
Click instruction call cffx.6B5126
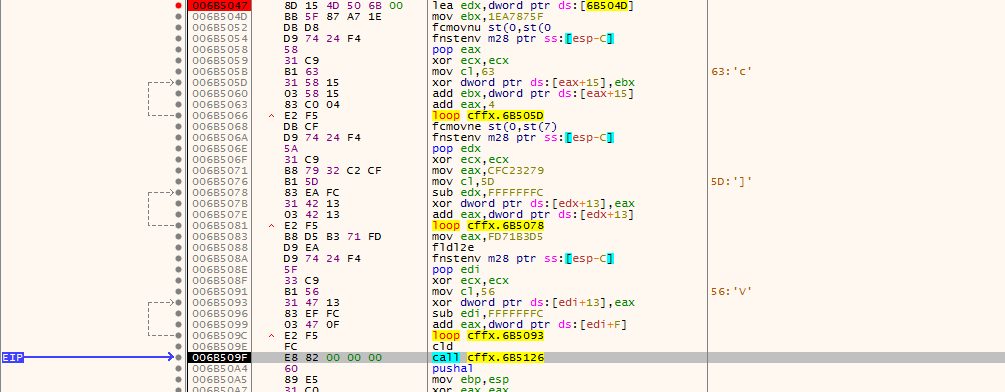[488, 357]
